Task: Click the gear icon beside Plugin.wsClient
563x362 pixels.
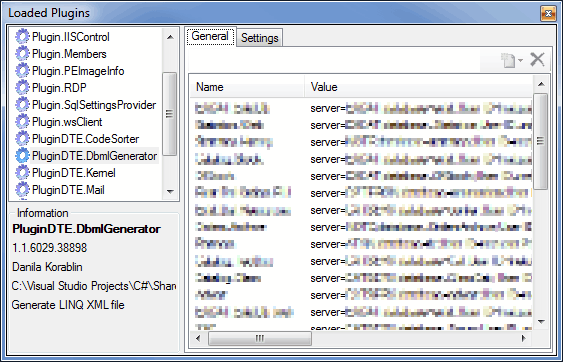Action: (x=22, y=122)
